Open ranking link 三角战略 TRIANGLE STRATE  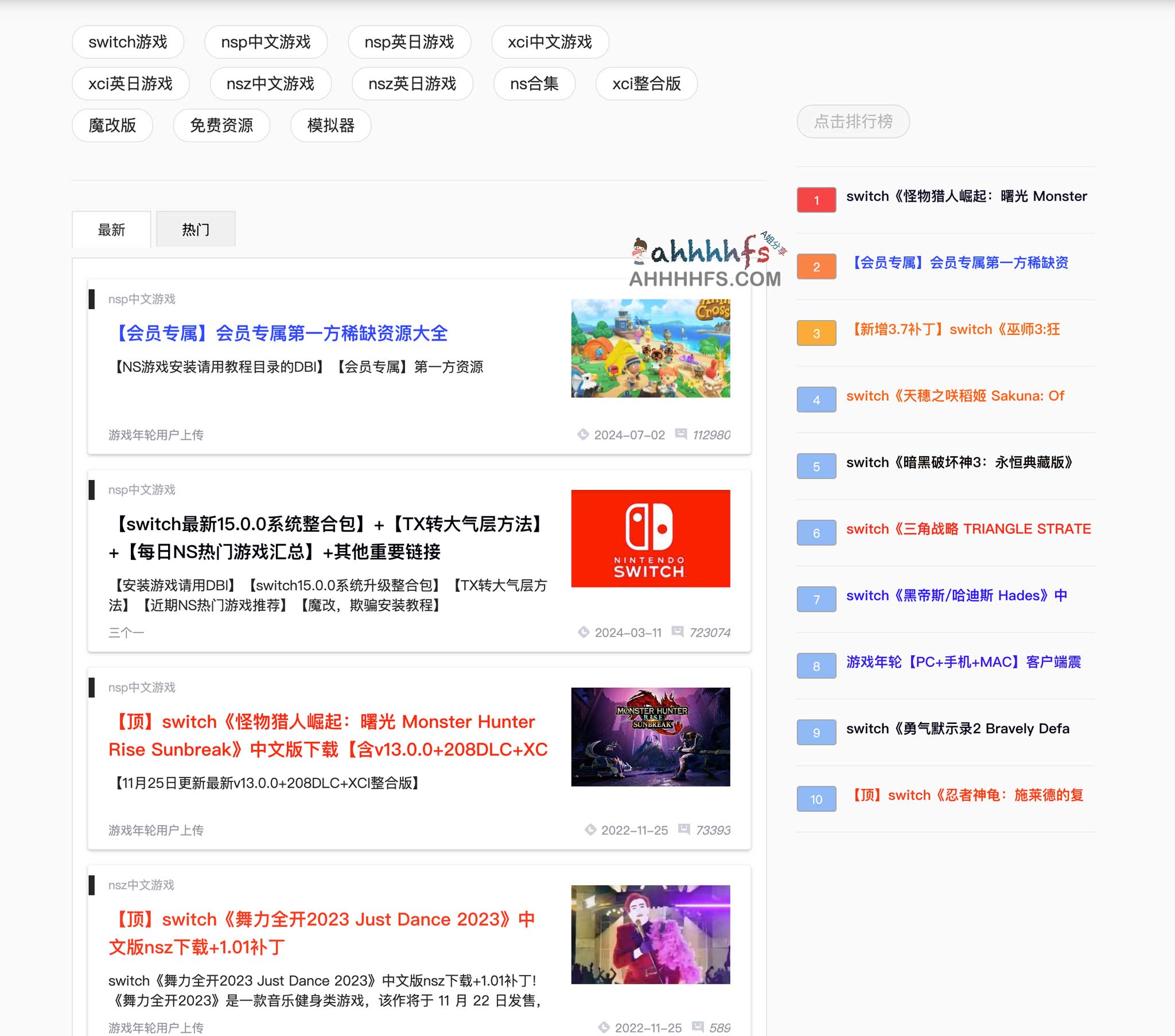tap(968, 529)
